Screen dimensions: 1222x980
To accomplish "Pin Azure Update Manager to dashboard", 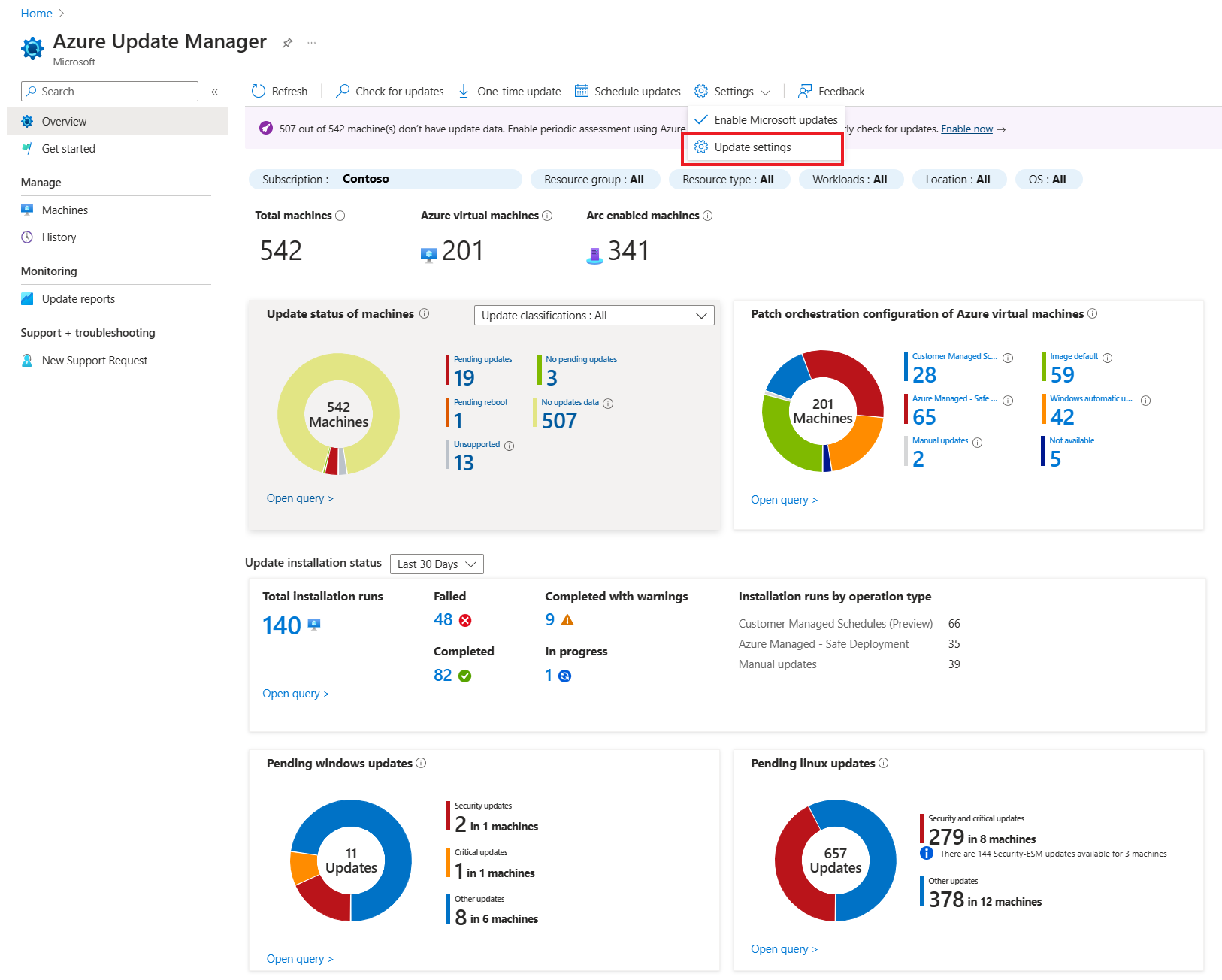I will (287, 43).
